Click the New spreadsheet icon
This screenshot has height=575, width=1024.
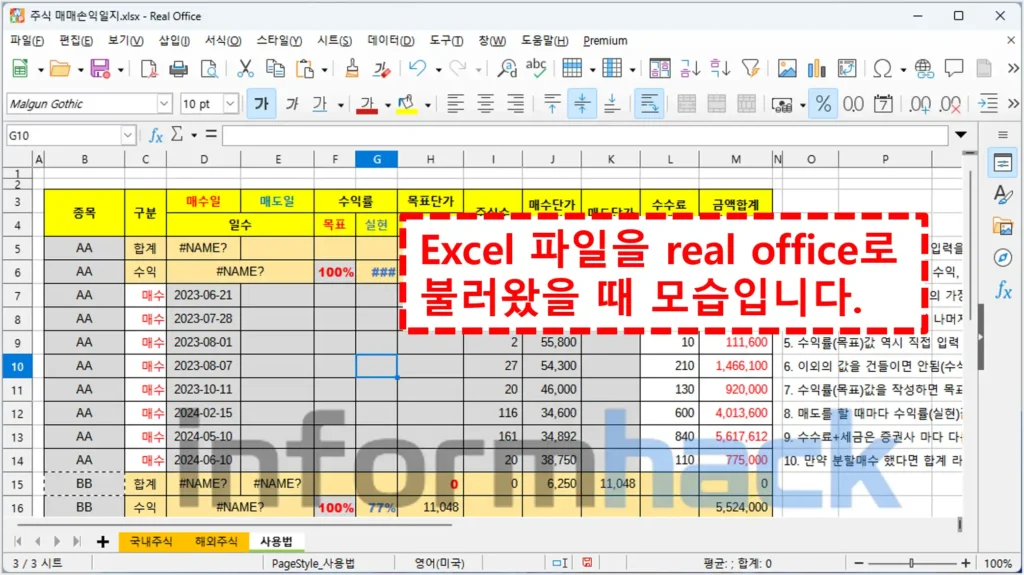(x=20, y=69)
